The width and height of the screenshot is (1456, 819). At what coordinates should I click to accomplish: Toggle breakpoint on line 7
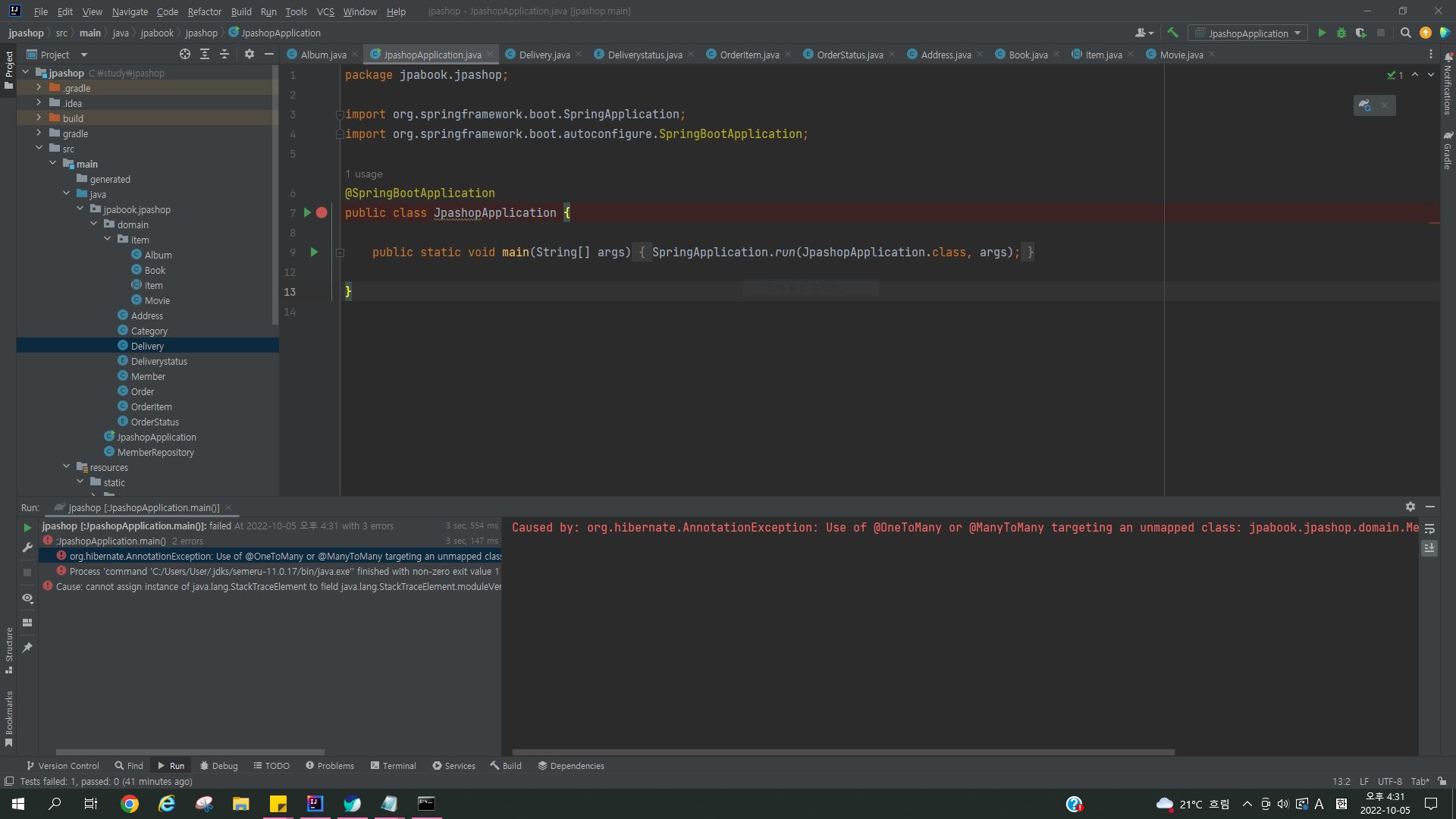(x=322, y=212)
